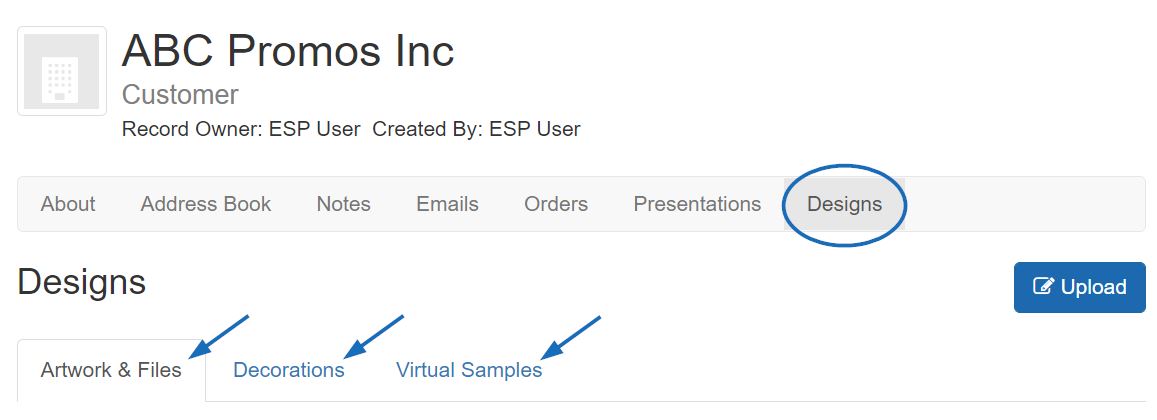The height and width of the screenshot is (420, 1157).
Task: View the Orders tab
Action: coord(556,204)
